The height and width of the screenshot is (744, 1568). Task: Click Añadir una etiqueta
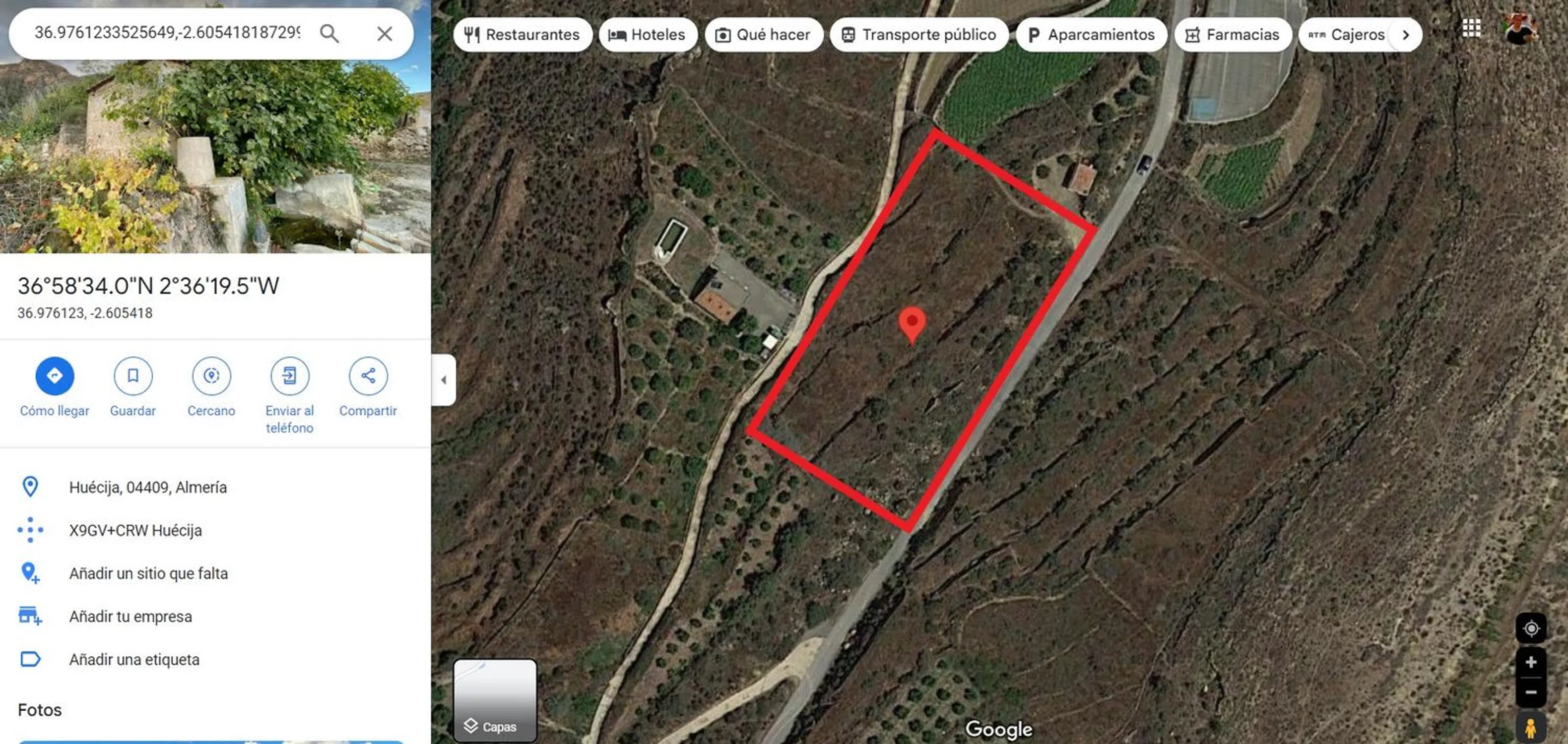134,660
